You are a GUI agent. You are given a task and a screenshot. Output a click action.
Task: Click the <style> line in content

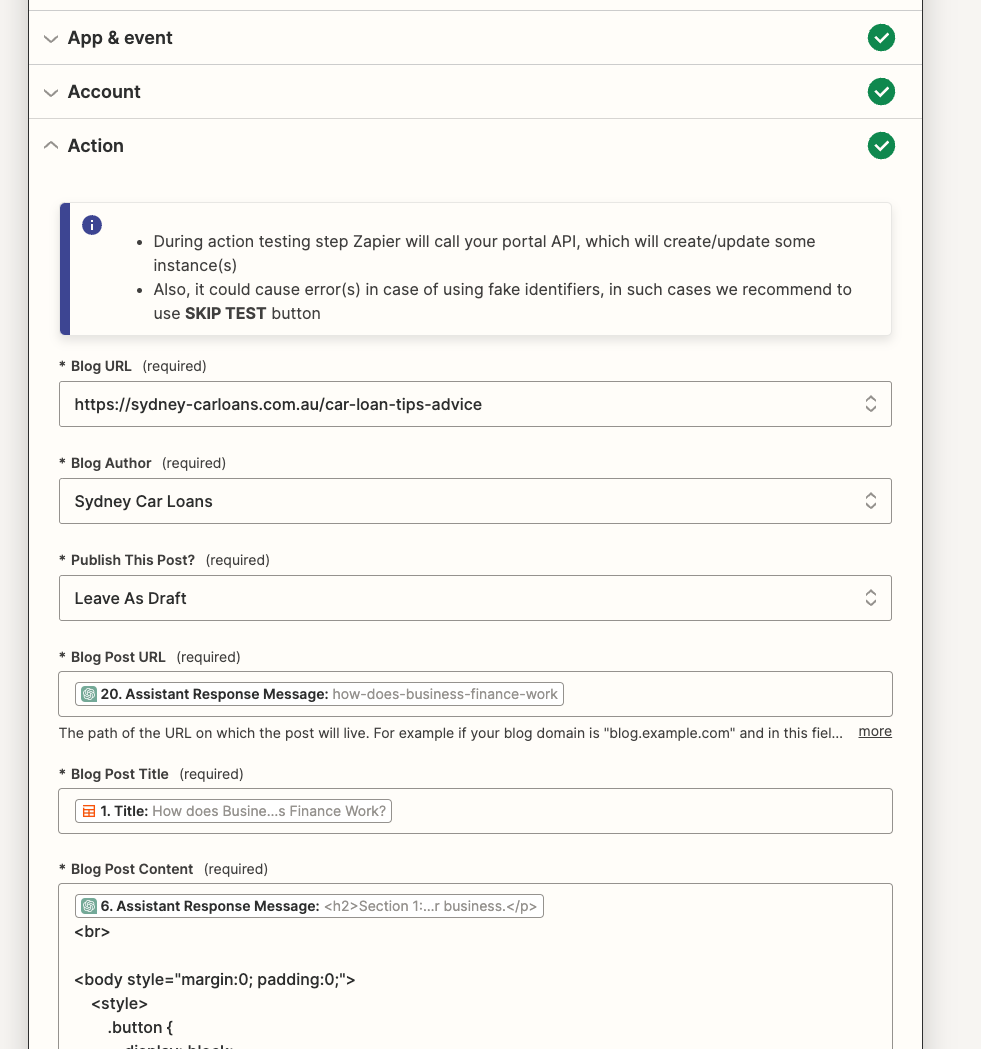(119, 1004)
